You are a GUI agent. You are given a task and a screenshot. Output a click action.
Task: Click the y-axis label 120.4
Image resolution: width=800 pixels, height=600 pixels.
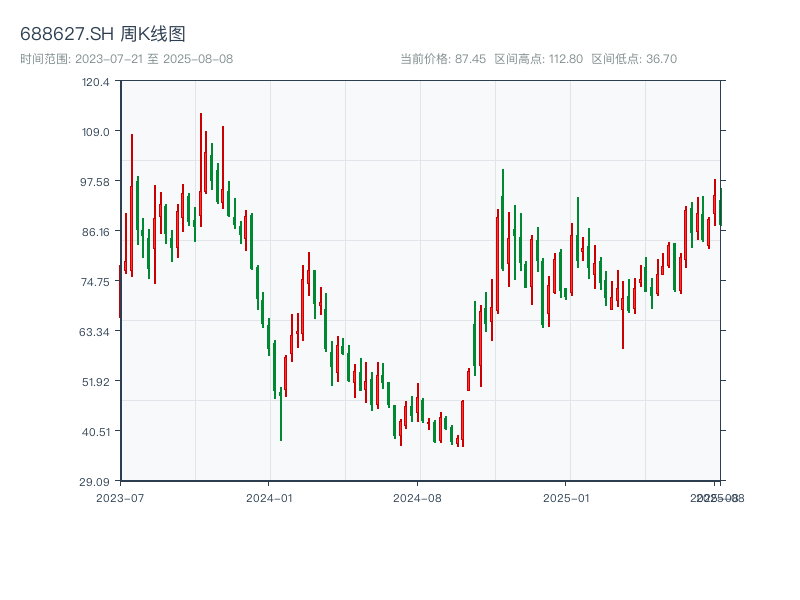[95, 82]
